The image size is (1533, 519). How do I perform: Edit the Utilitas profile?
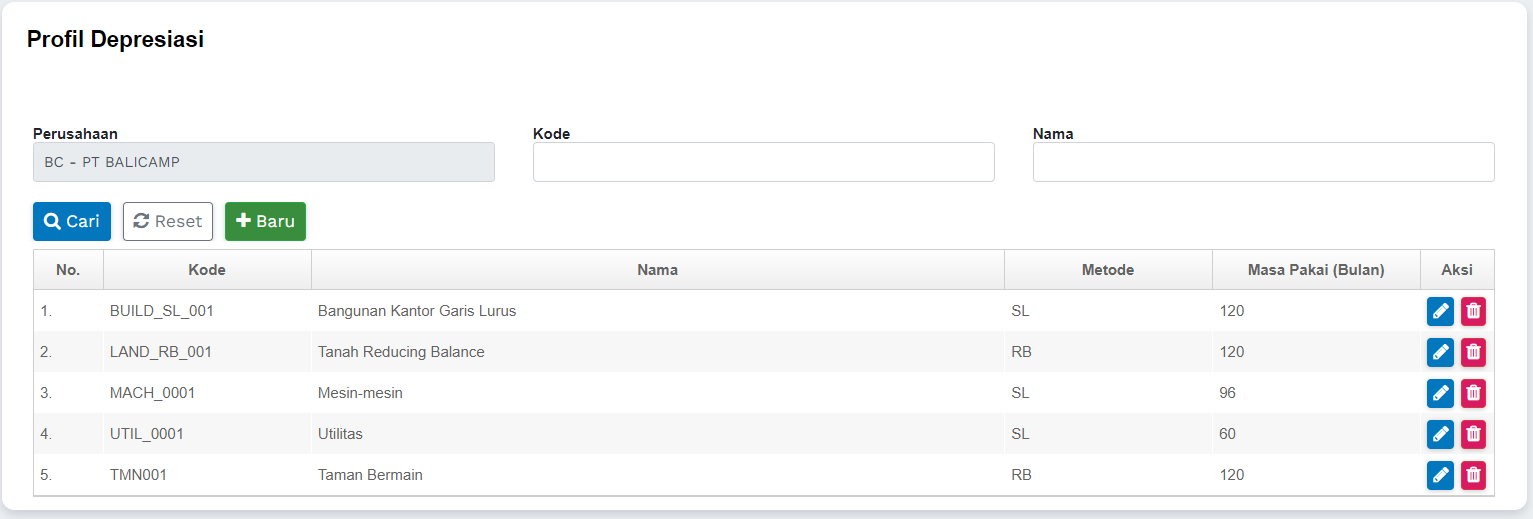coord(1440,434)
